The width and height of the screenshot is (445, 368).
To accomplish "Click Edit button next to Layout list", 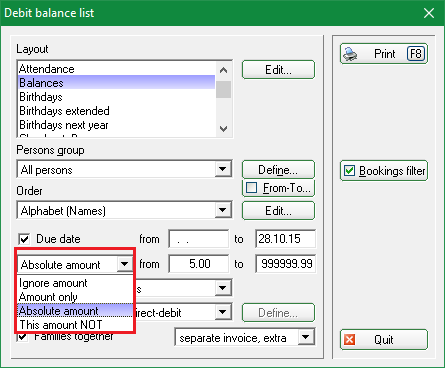I will (x=278, y=70).
